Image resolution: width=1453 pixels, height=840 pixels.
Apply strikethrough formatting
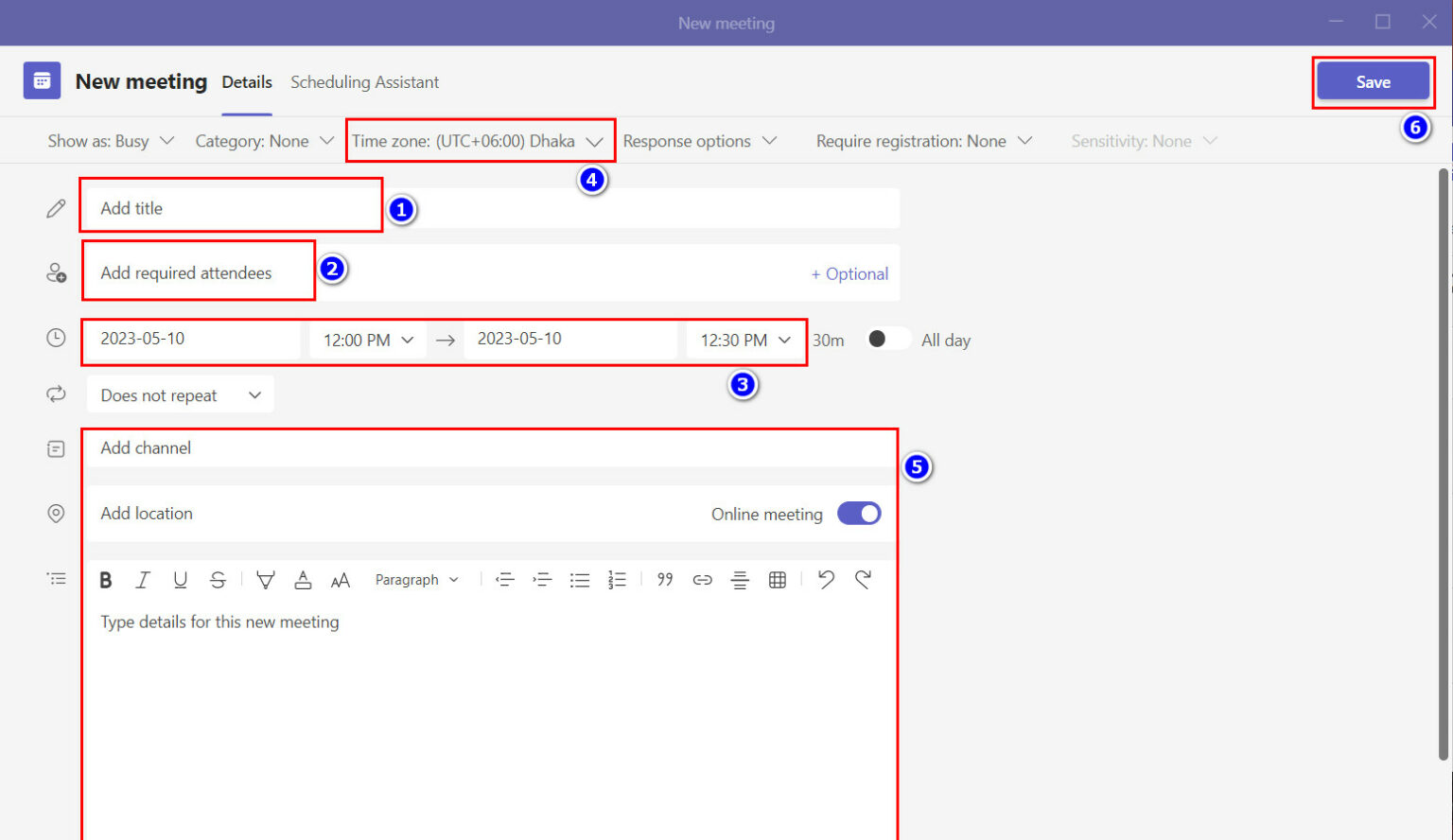pos(218,579)
